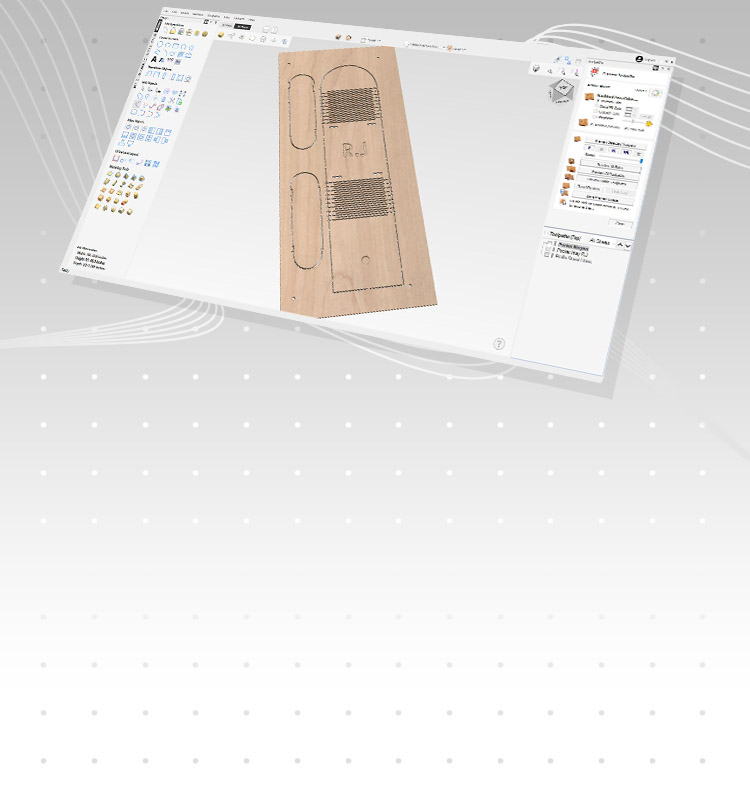Viewport: 750px width, 800px height.
Task: Click the Preview All Sides button
Action: (611, 166)
